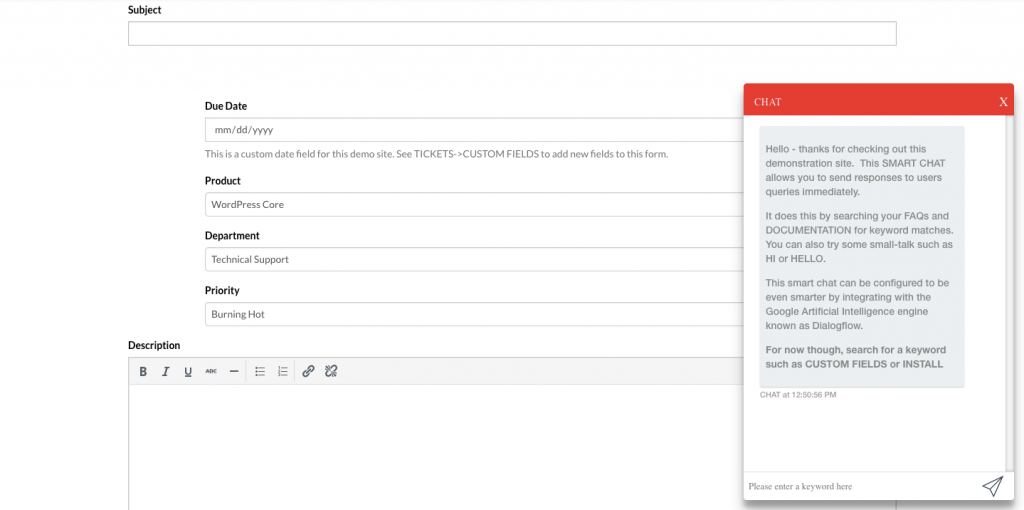This screenshot has height=510, width=1024.
Task: Close the chat window with X
Action: 1003,102
